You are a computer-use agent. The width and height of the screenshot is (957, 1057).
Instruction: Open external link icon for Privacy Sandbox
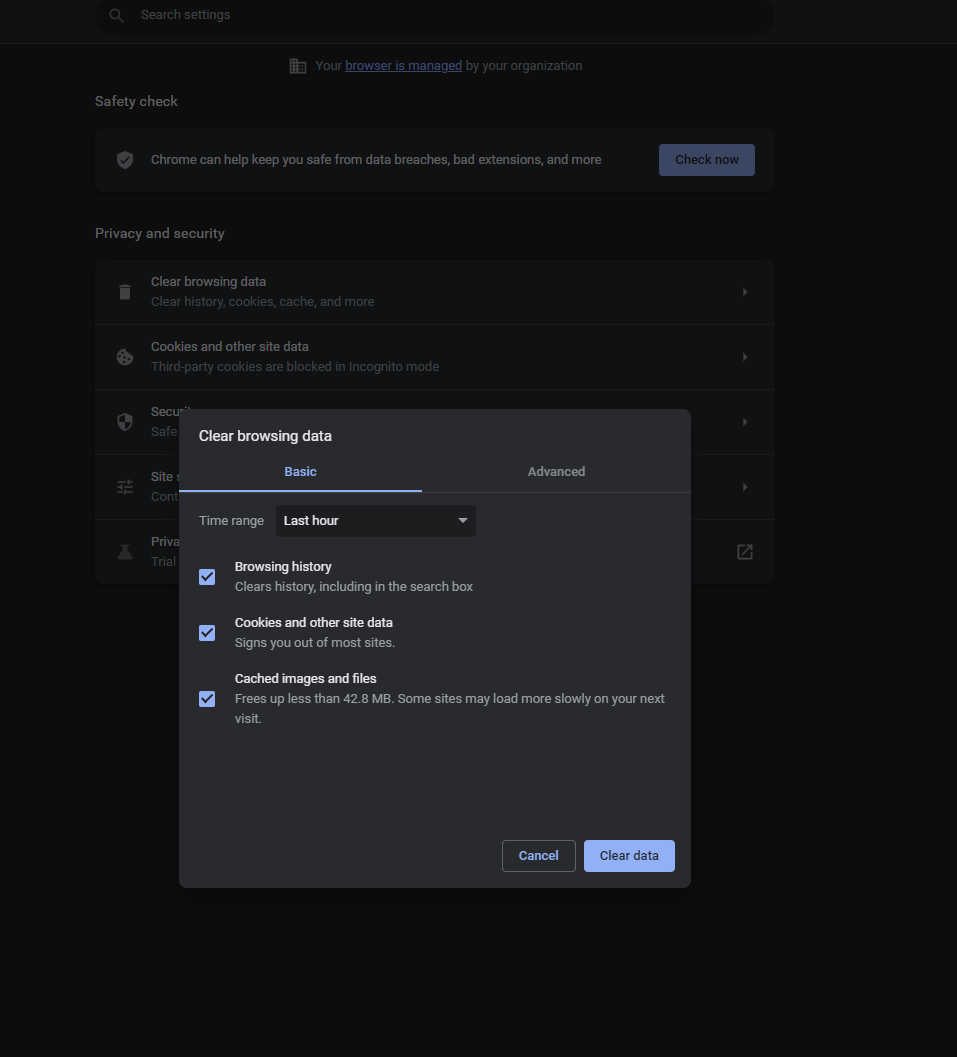[x=745, y=552]
